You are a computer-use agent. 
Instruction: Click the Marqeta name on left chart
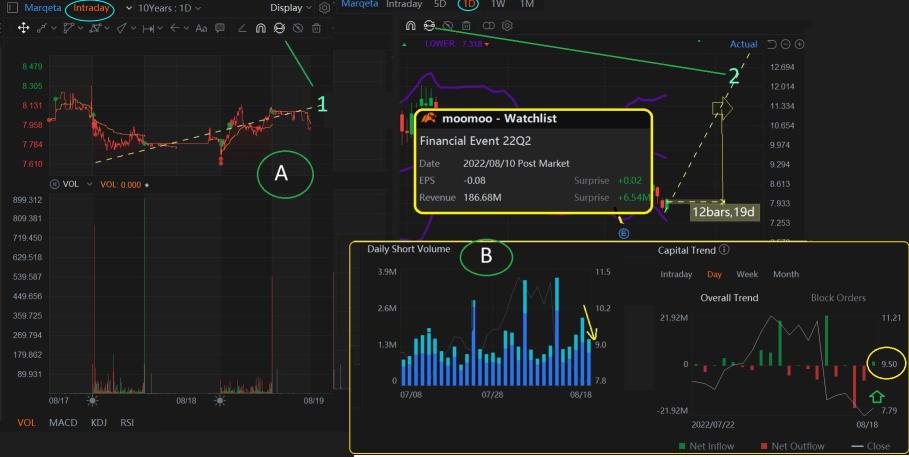click(43, 8)
